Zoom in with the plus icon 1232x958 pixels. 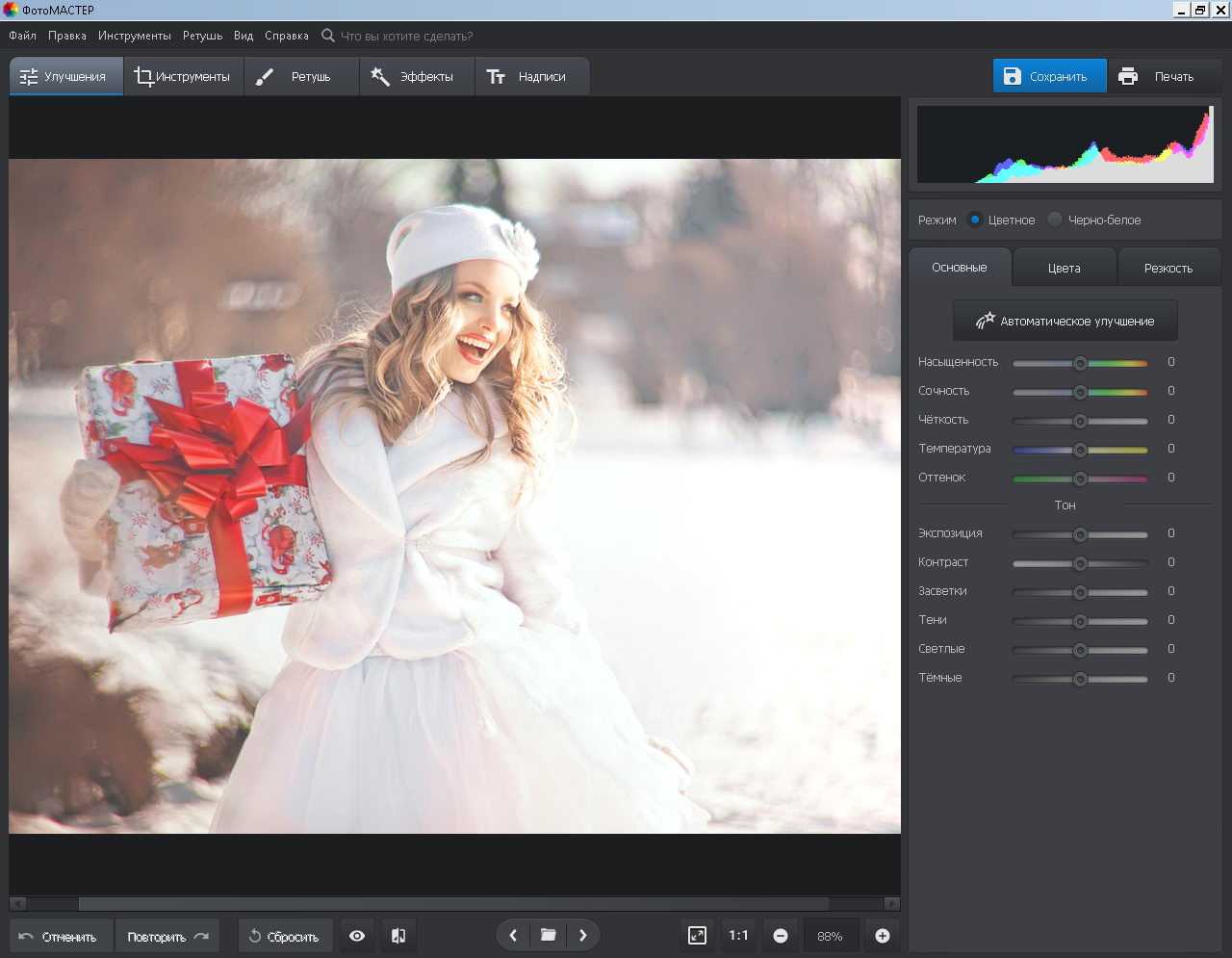click(882, 936)
